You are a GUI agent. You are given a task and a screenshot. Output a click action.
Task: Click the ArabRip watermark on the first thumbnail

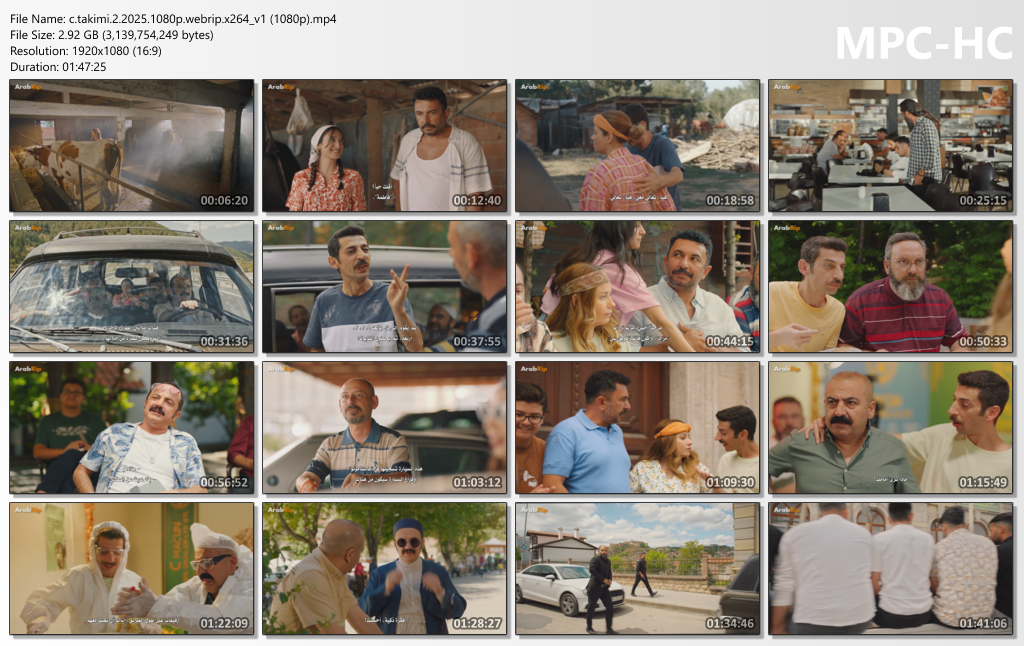(28, 88)
